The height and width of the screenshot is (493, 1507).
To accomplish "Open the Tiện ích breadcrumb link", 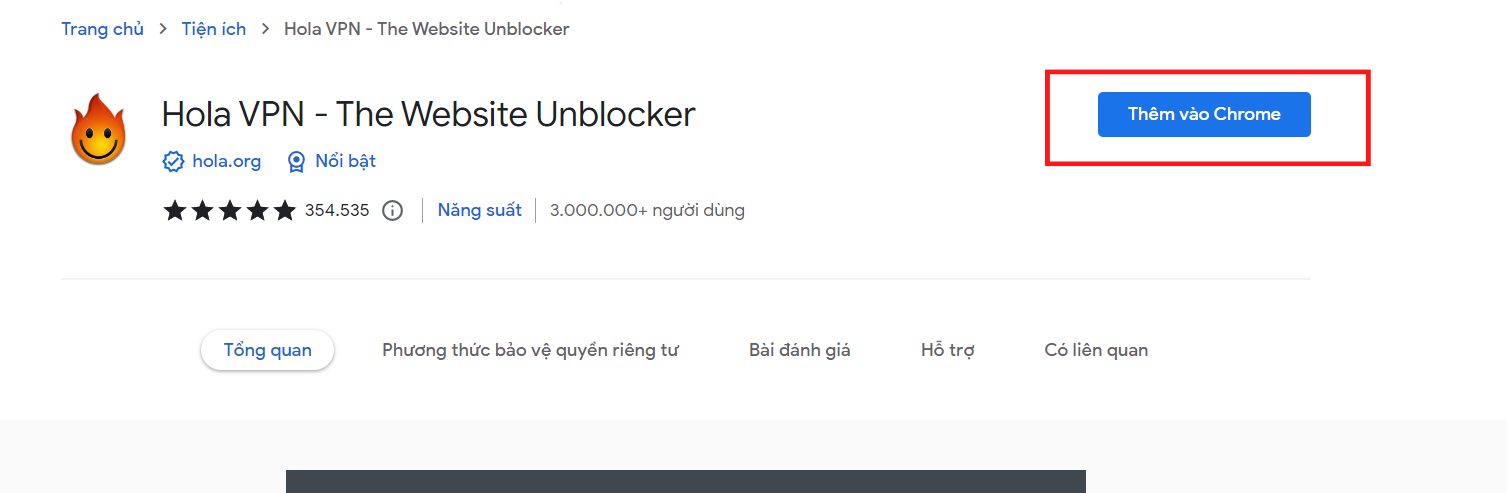I will (x=213, y=29).
